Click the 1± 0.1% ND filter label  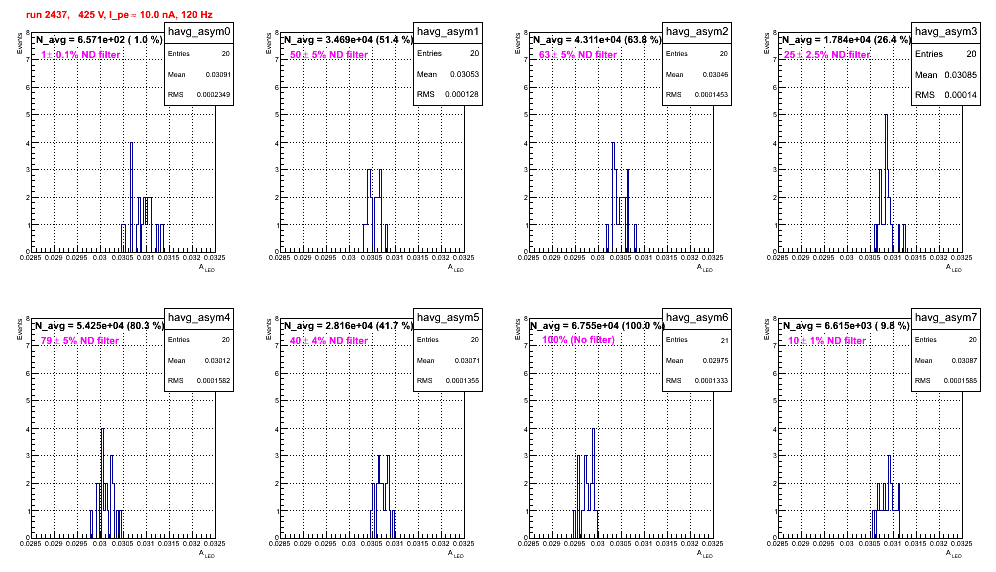click(x=81, y=55)
